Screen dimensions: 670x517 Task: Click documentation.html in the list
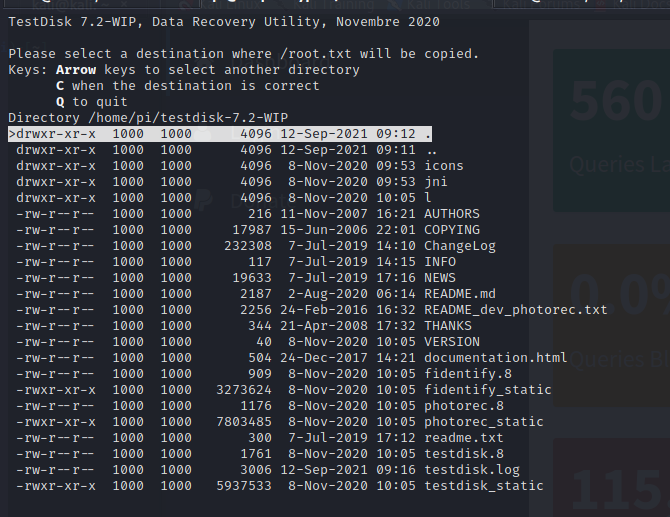(x=495, y=357)
